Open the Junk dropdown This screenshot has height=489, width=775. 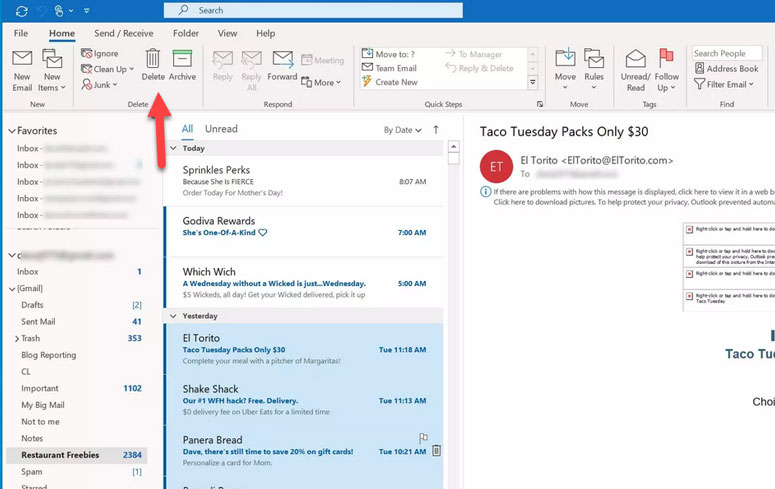click(100, 85)
